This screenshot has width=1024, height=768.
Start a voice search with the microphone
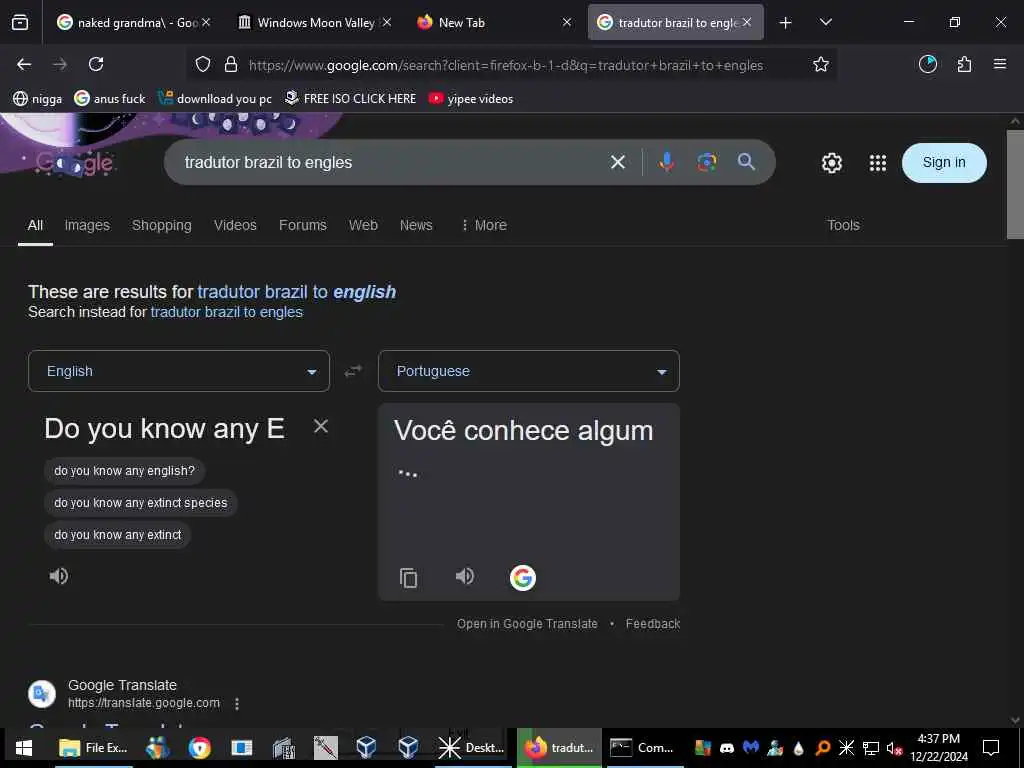666,162
